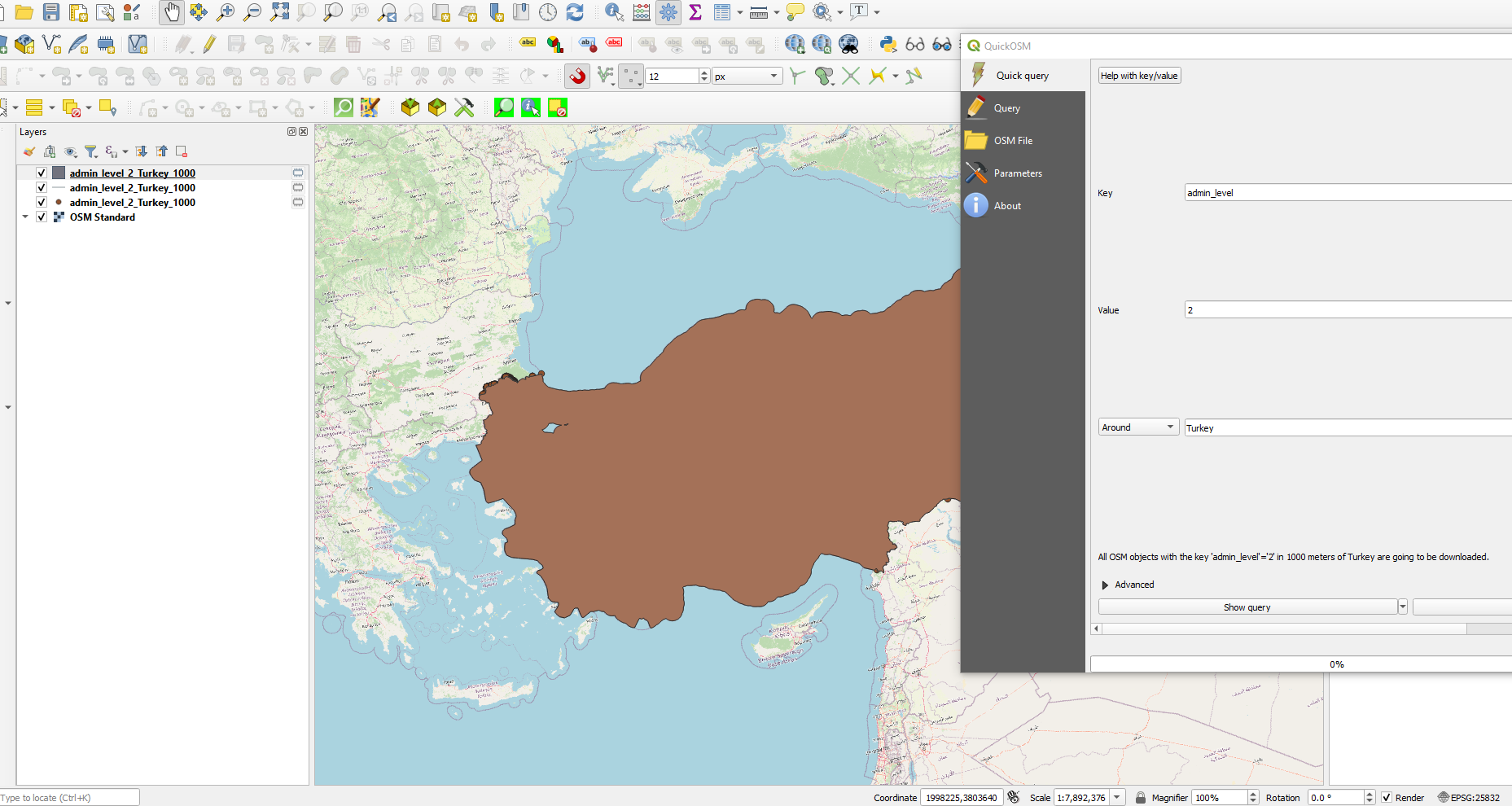Refresh the map canvas
This screenshot has height=806, width=1512.
point(575,12)
